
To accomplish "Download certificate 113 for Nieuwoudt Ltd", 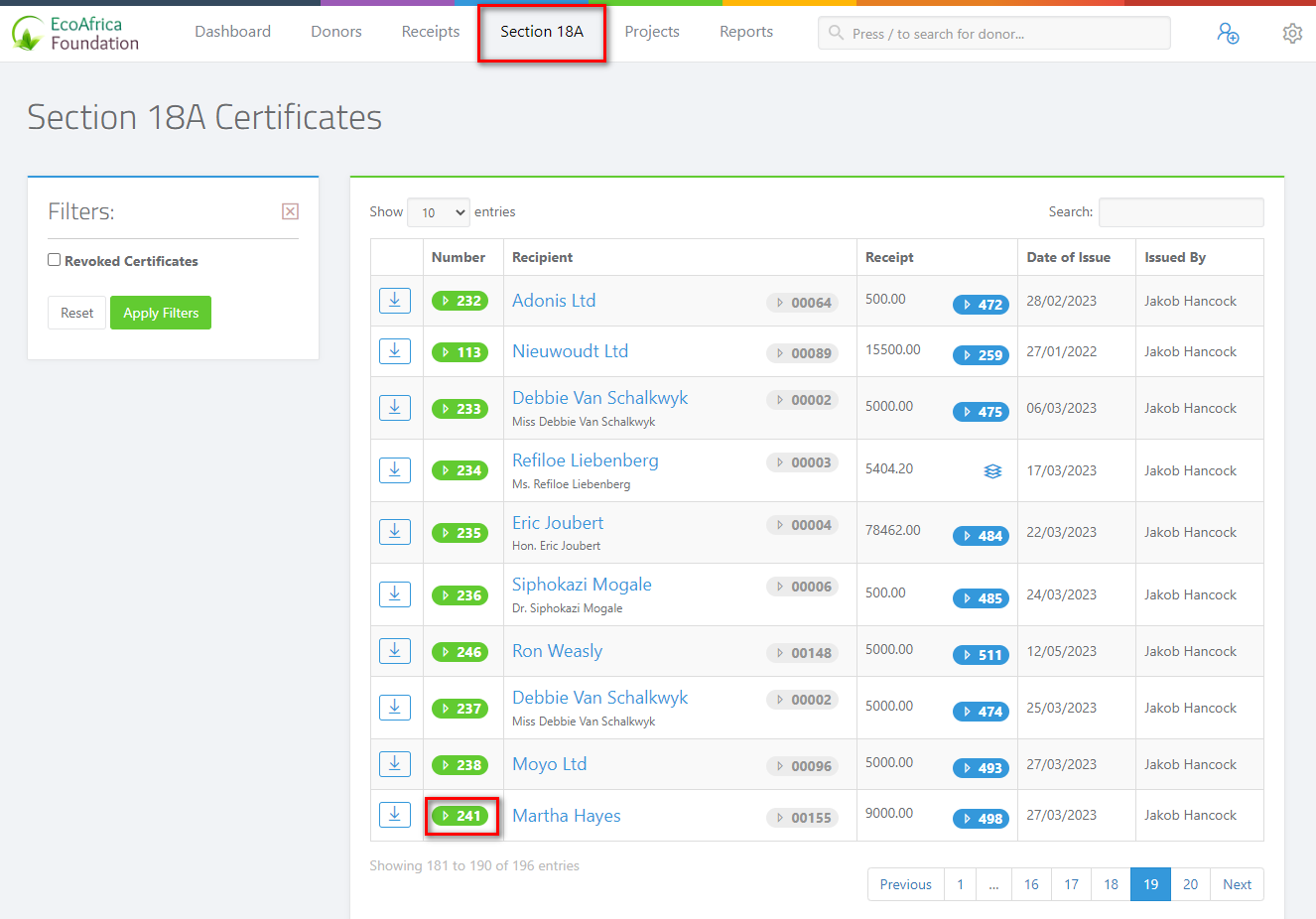I will coord(395,350).
